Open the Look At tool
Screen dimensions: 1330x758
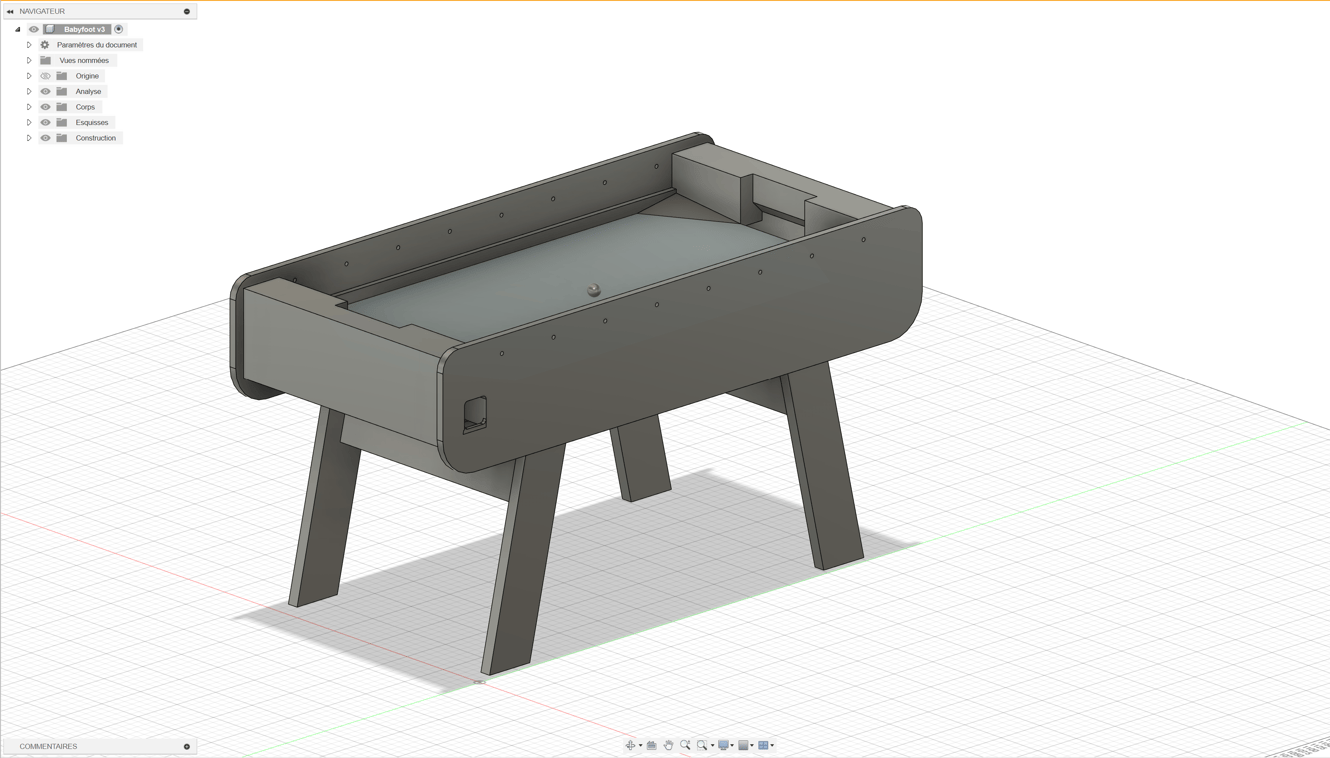tap(651, 744)
